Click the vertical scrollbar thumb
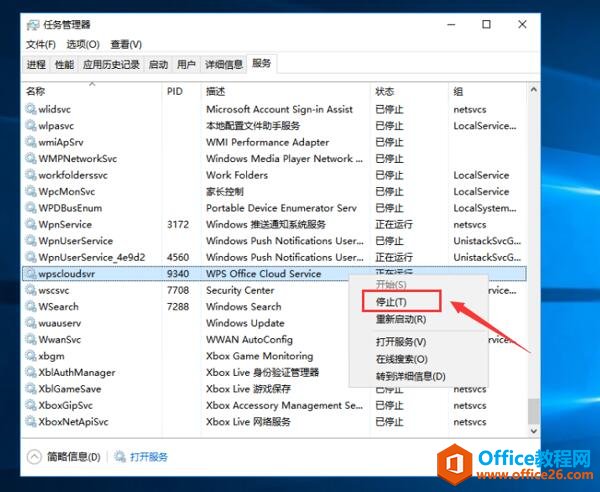Image resolution: width=600 pixels, height=492 pixels. [x=534, y=411]
